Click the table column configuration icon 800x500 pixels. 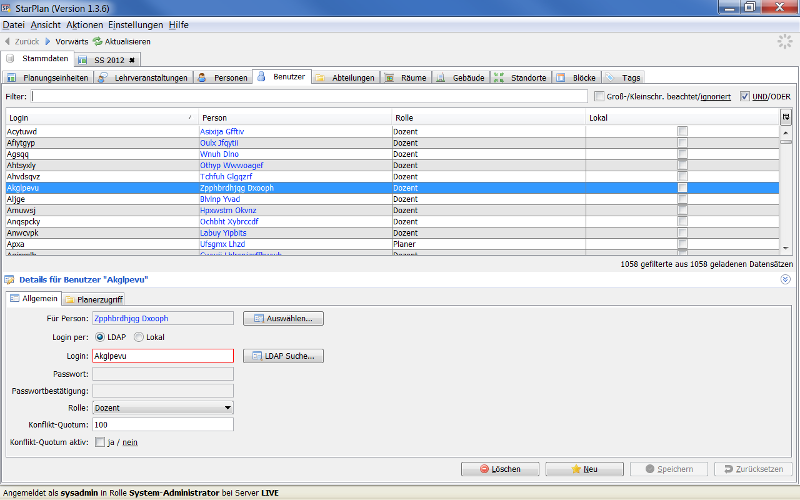coord(786,117)
